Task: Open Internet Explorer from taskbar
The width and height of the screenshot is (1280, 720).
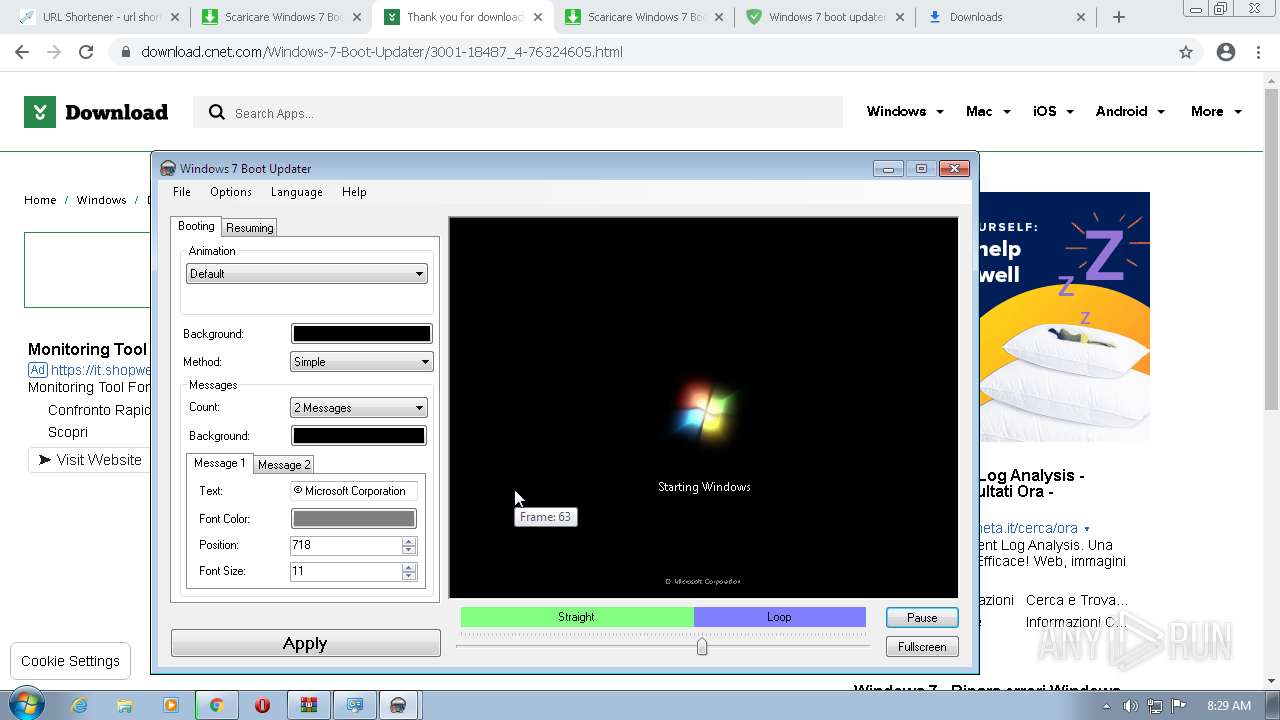Action: (x=79, y=705)
